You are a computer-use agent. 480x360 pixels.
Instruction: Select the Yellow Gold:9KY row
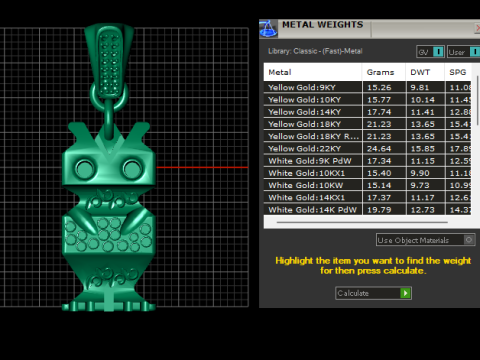coord(367,87)
